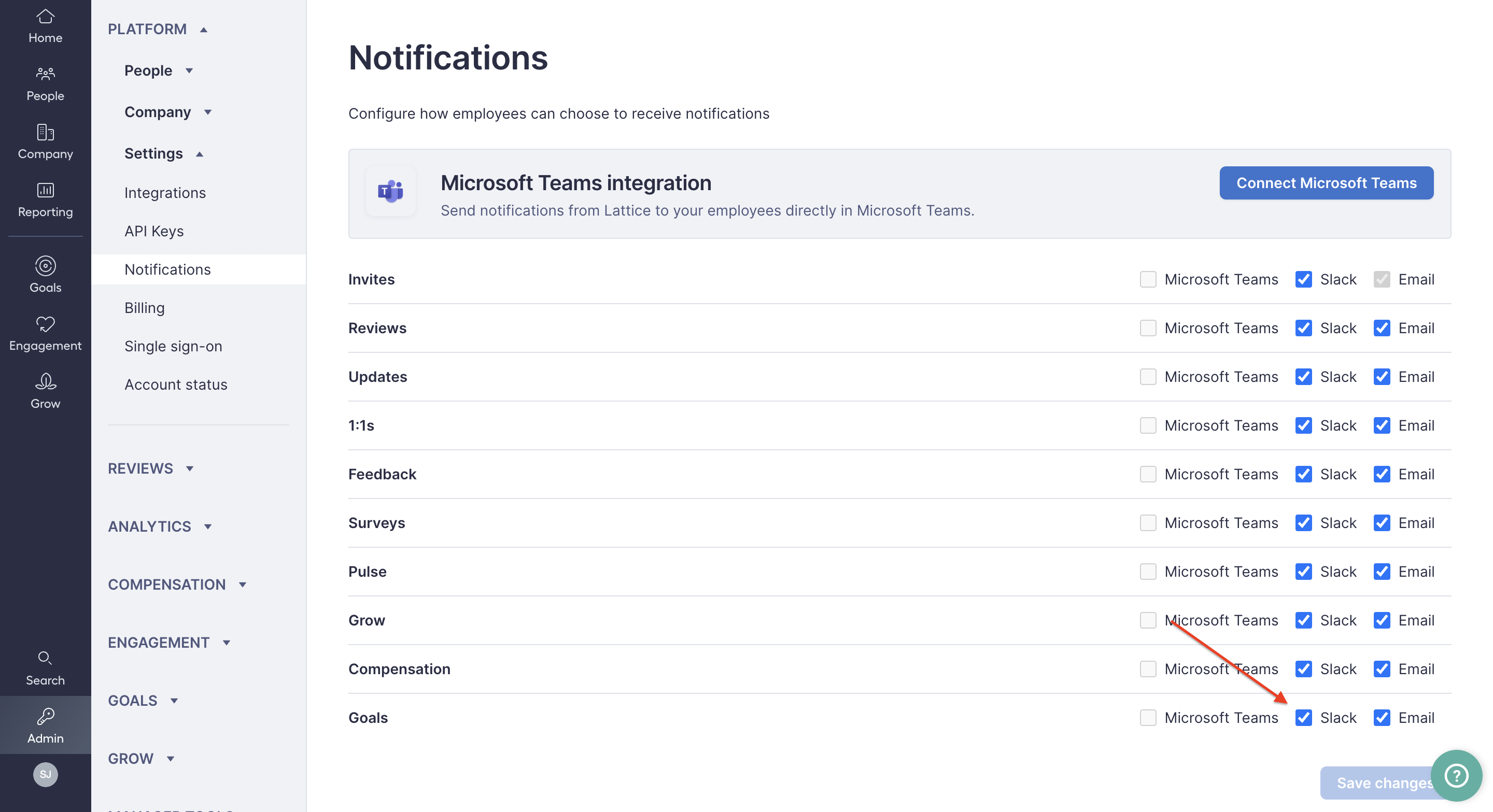Uncheck Email for Pulse

(x=1381, y=572)
